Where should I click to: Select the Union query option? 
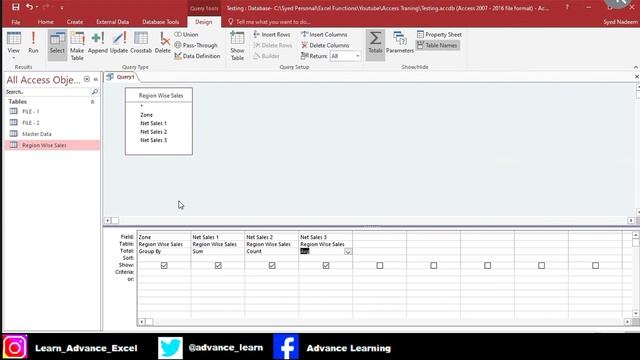click(x=187, y=35)
